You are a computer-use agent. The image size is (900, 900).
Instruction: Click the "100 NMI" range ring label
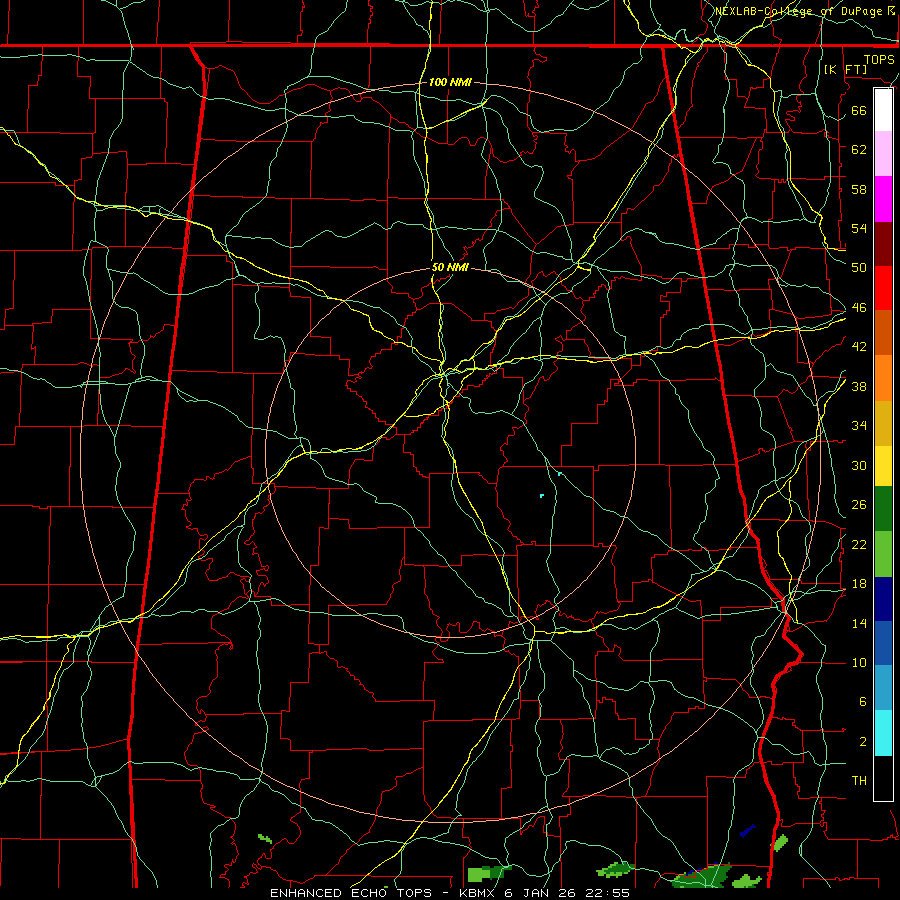click(x=450, y=82)
